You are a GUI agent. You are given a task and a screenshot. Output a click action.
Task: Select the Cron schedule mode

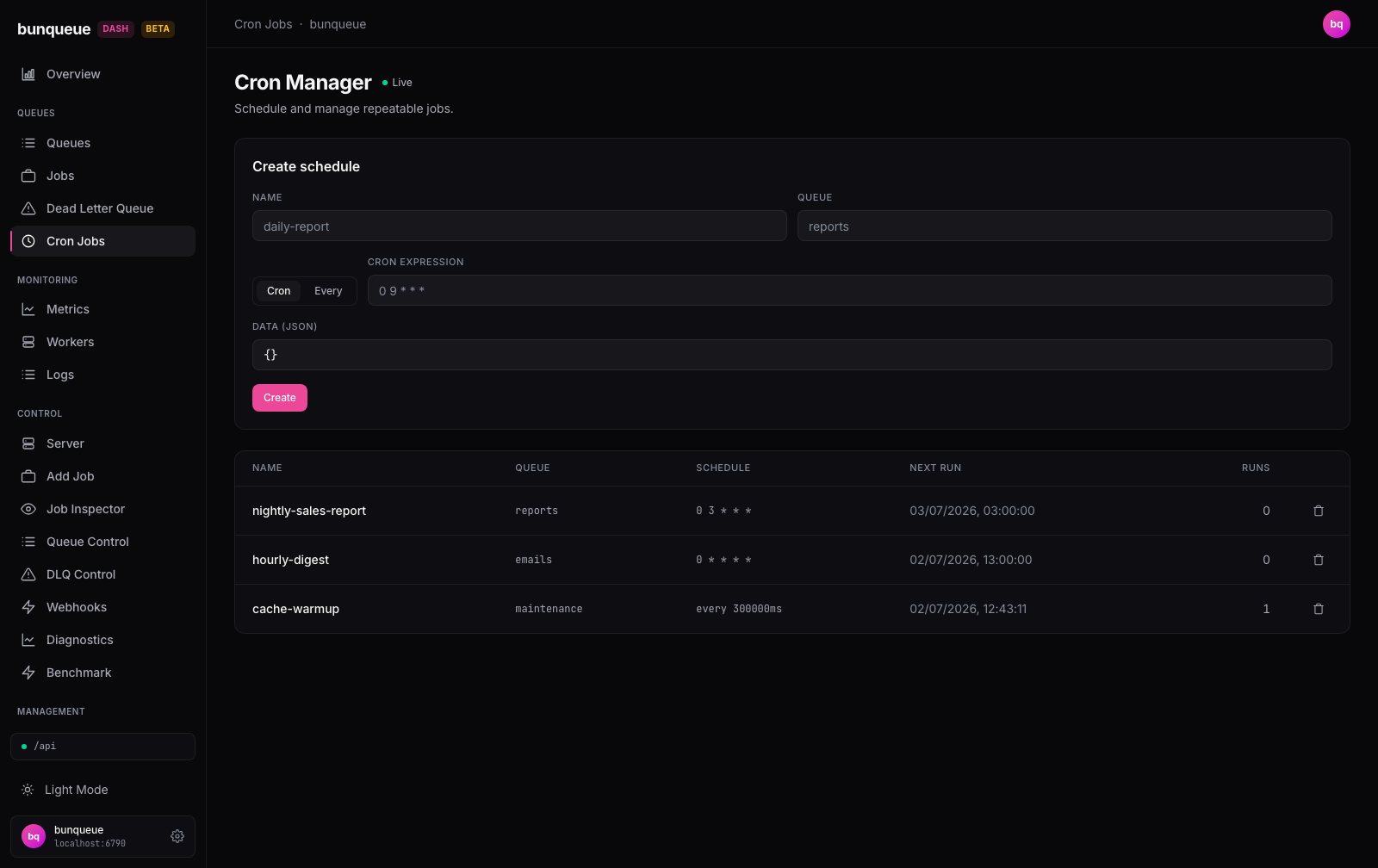click(278, 291)
